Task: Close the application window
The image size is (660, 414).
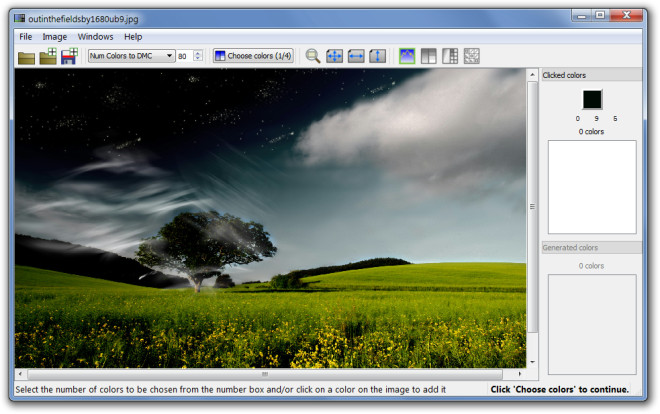Action: tap(626, 16)
